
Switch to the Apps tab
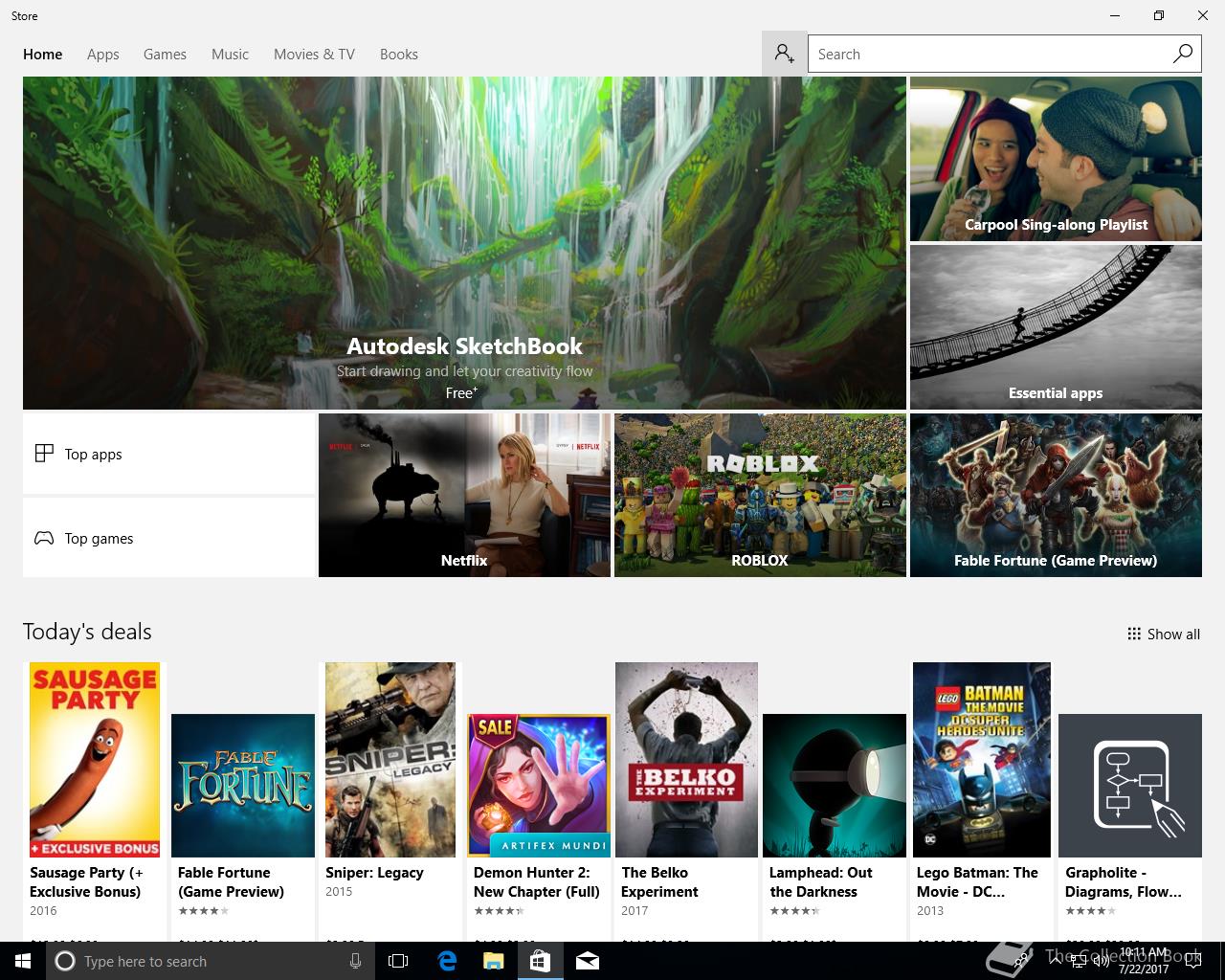coord(103,55)
